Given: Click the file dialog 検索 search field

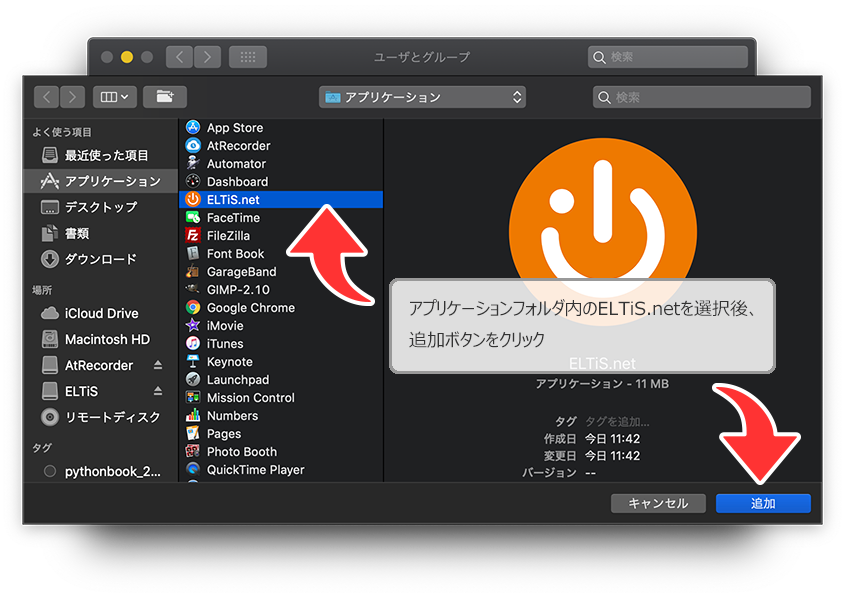Looking at the screenshot, I should tap(702, 97).
